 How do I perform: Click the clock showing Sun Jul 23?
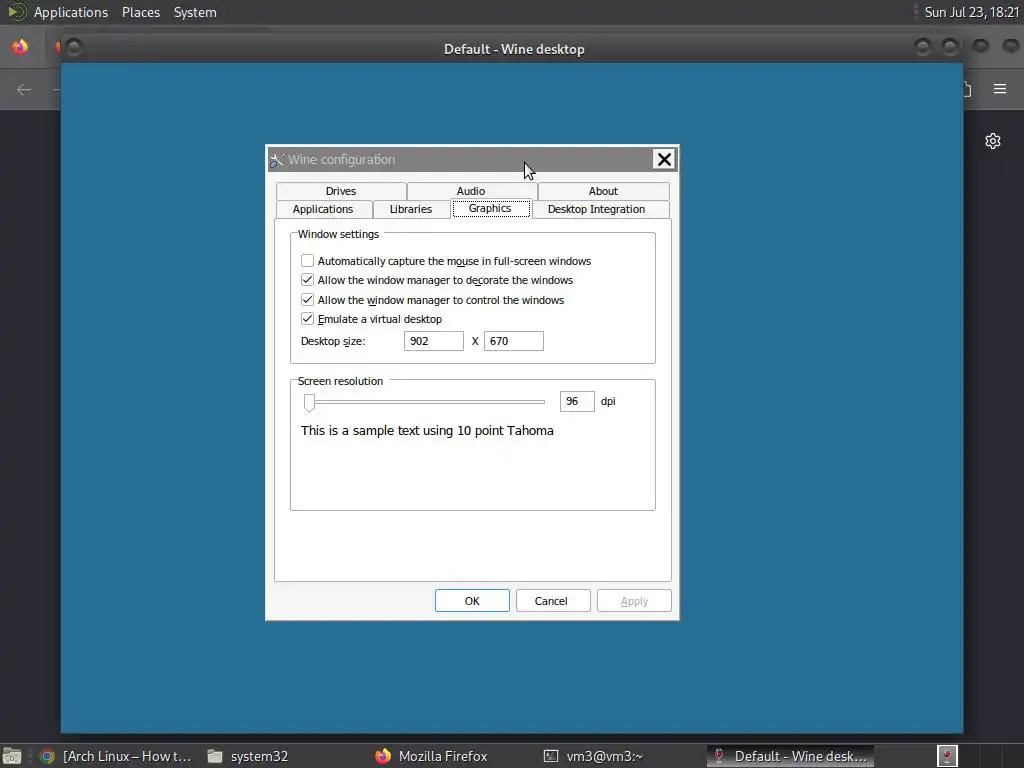972,12
